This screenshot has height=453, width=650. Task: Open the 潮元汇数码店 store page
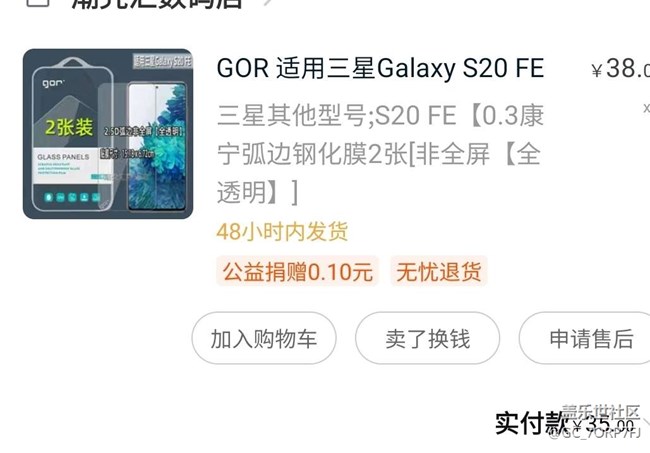click(157, 4)
